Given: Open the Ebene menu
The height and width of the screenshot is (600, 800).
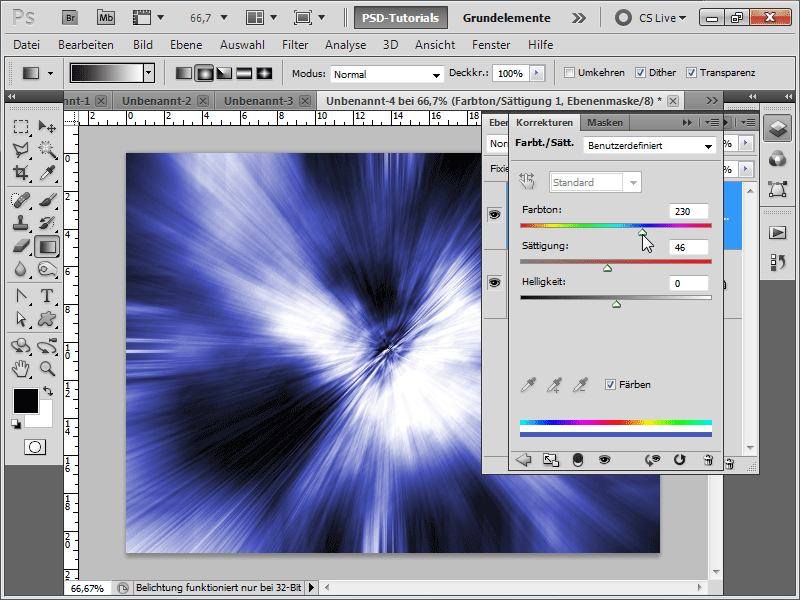Looking at the screenshot, I should (x=186, y=45).
